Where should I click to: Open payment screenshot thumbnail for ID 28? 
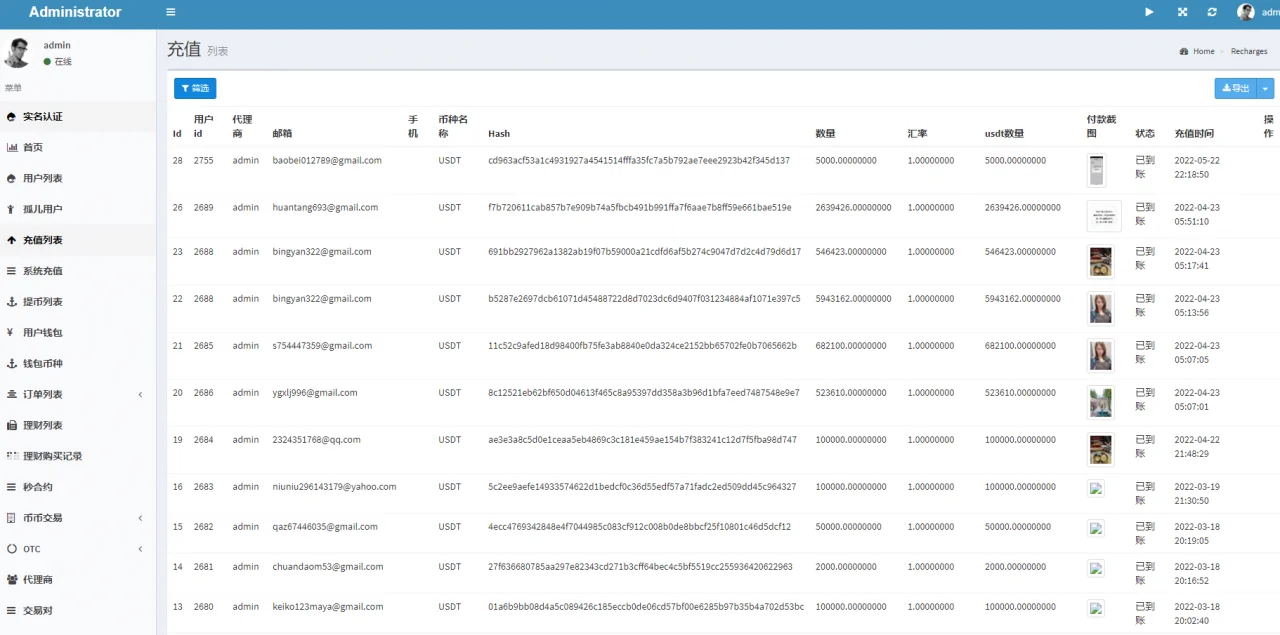1096,170
